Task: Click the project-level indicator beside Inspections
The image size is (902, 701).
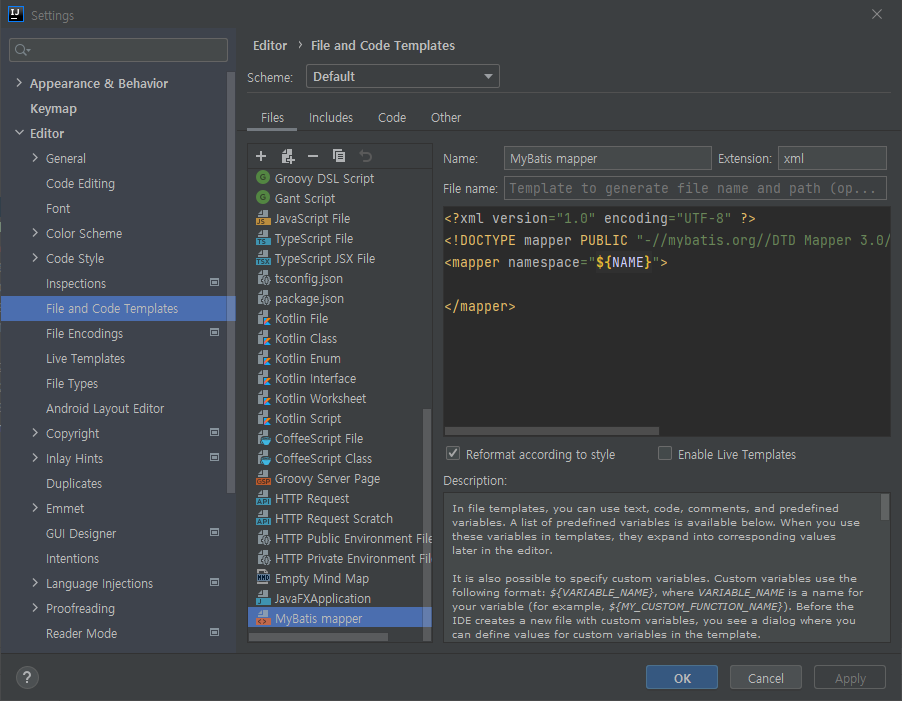Action: (215, 282)
